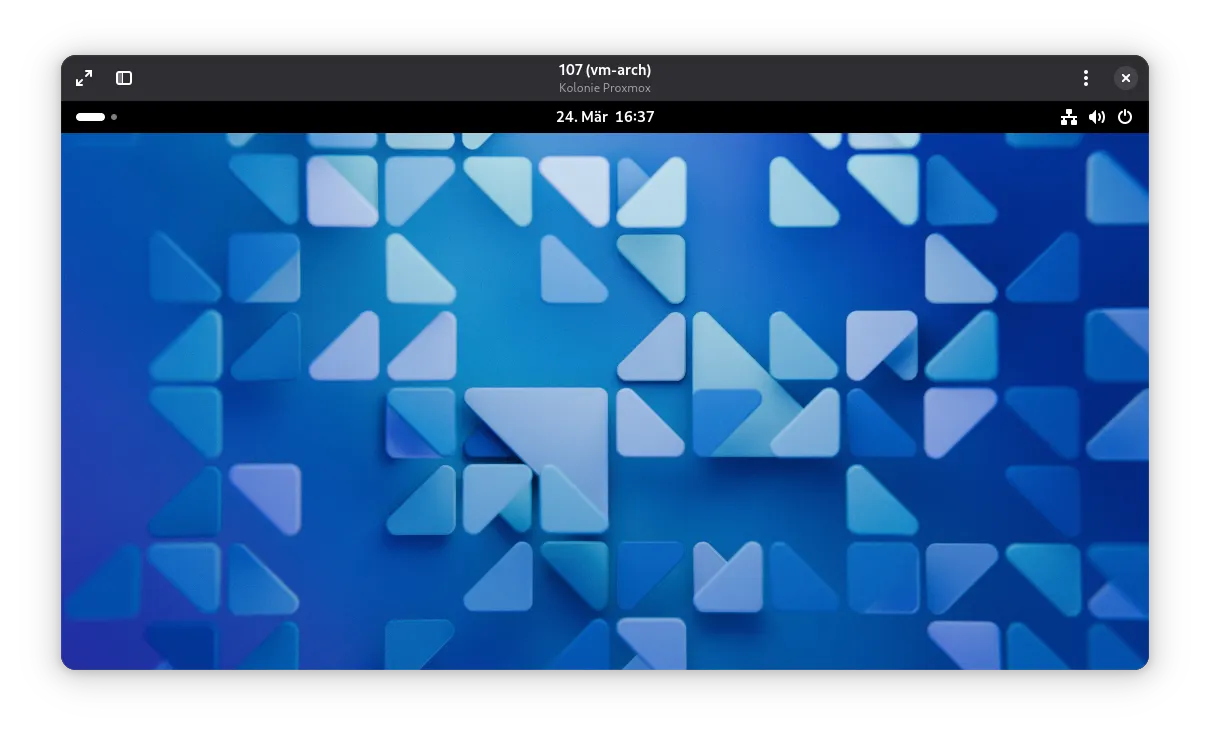Image resolution: width=1210 pixels, height=737 pixels.
Task: Open the wired network status icon
Action: pos(1069,117)
